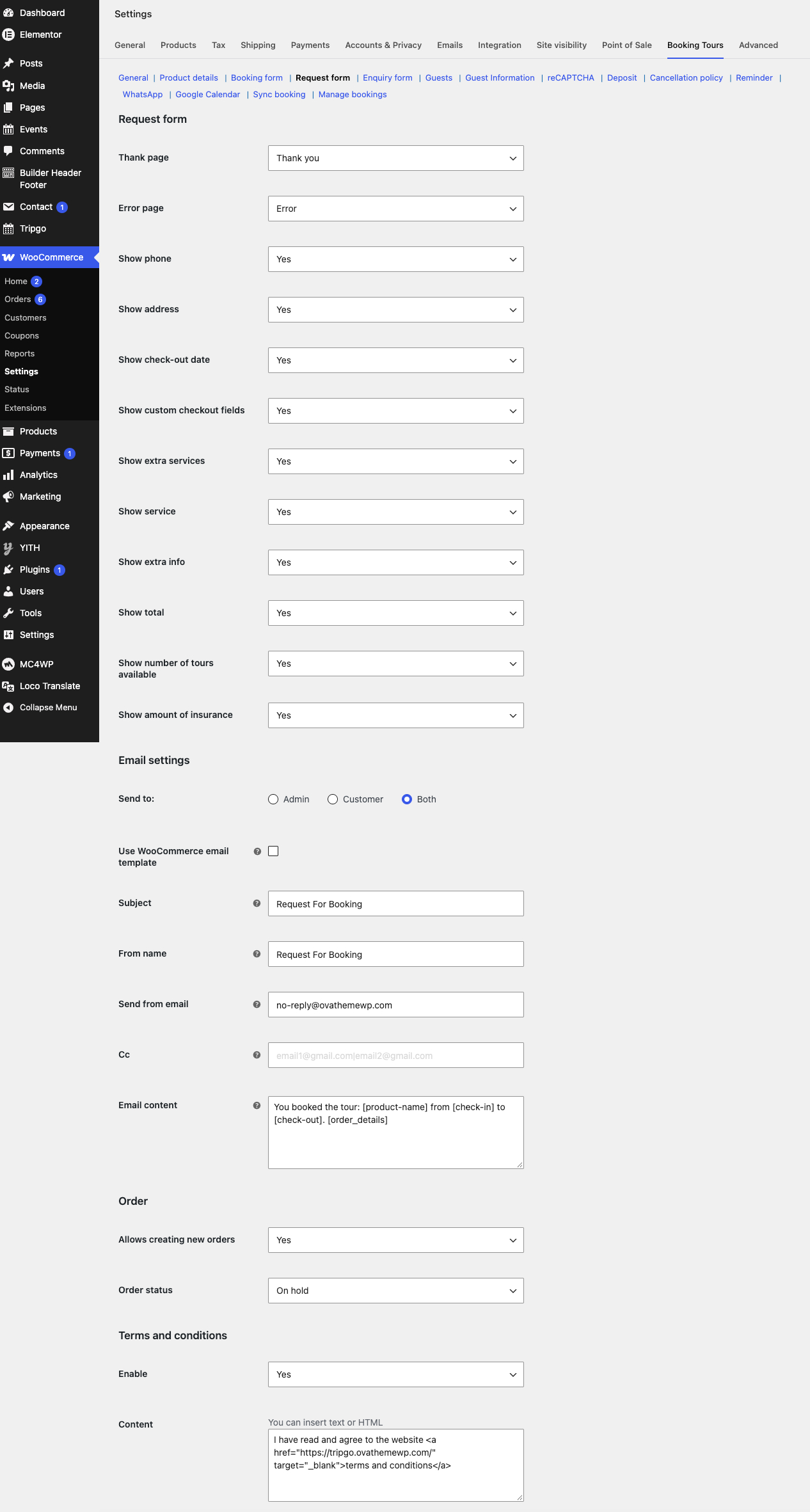Switch to the Point of Sale tab
Screen dimensions: 810x1512
(627, 45)
